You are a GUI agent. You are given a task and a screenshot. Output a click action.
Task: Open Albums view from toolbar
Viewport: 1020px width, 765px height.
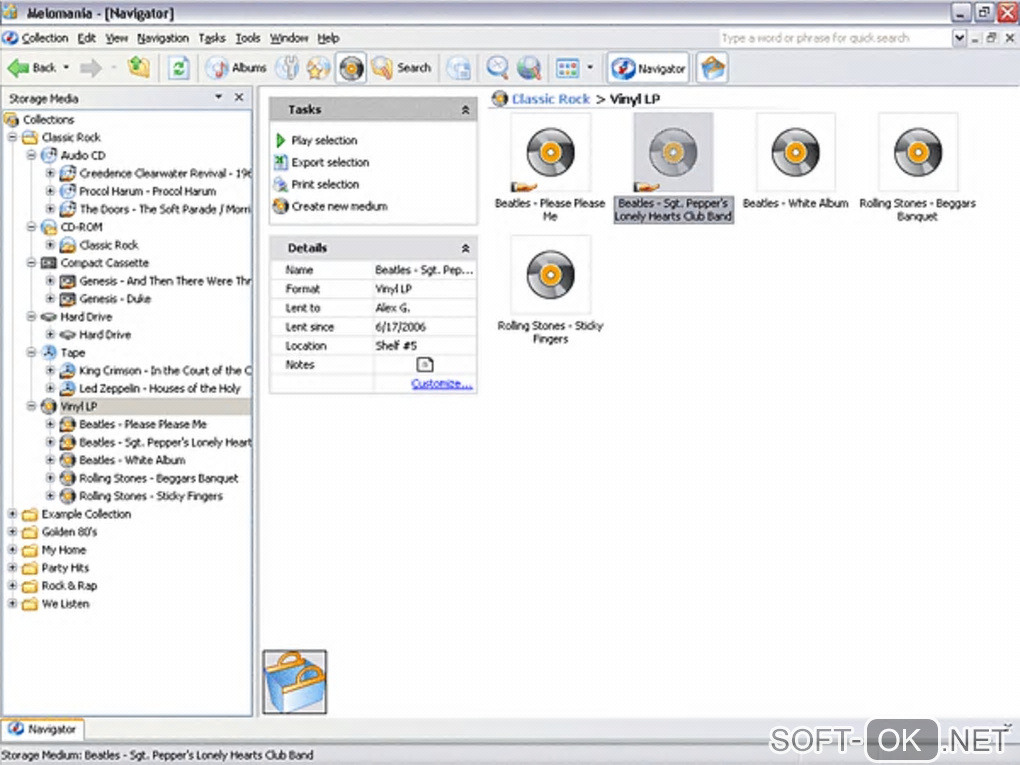click(x=237, y=68)
